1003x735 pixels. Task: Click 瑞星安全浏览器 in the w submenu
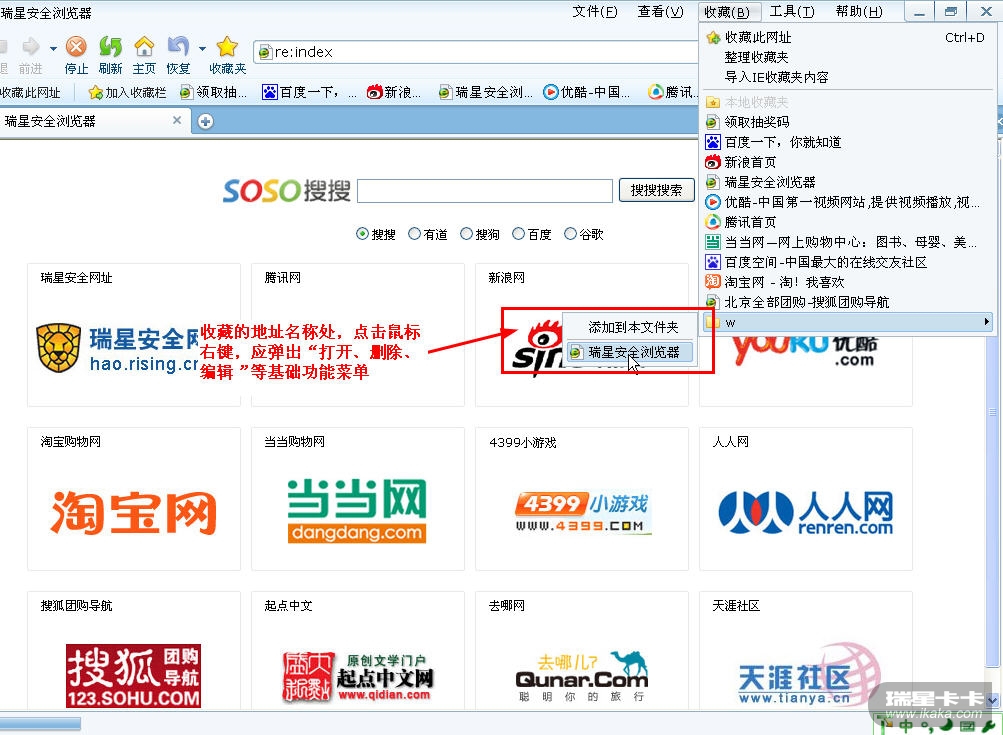630,352
